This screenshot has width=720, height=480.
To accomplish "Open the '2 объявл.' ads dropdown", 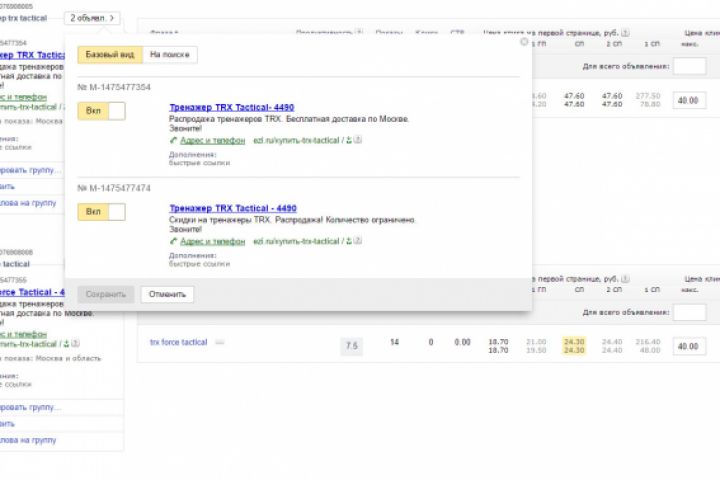I will point(92,18).
